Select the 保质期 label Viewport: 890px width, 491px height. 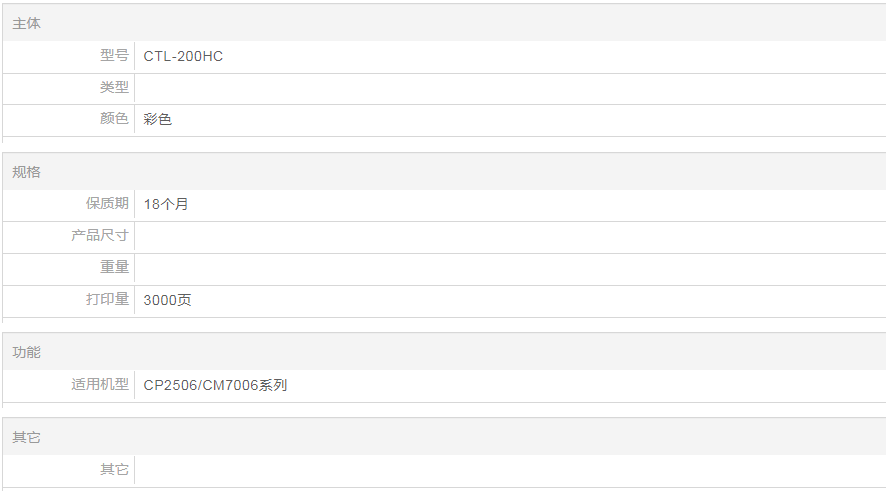[107, 203]
